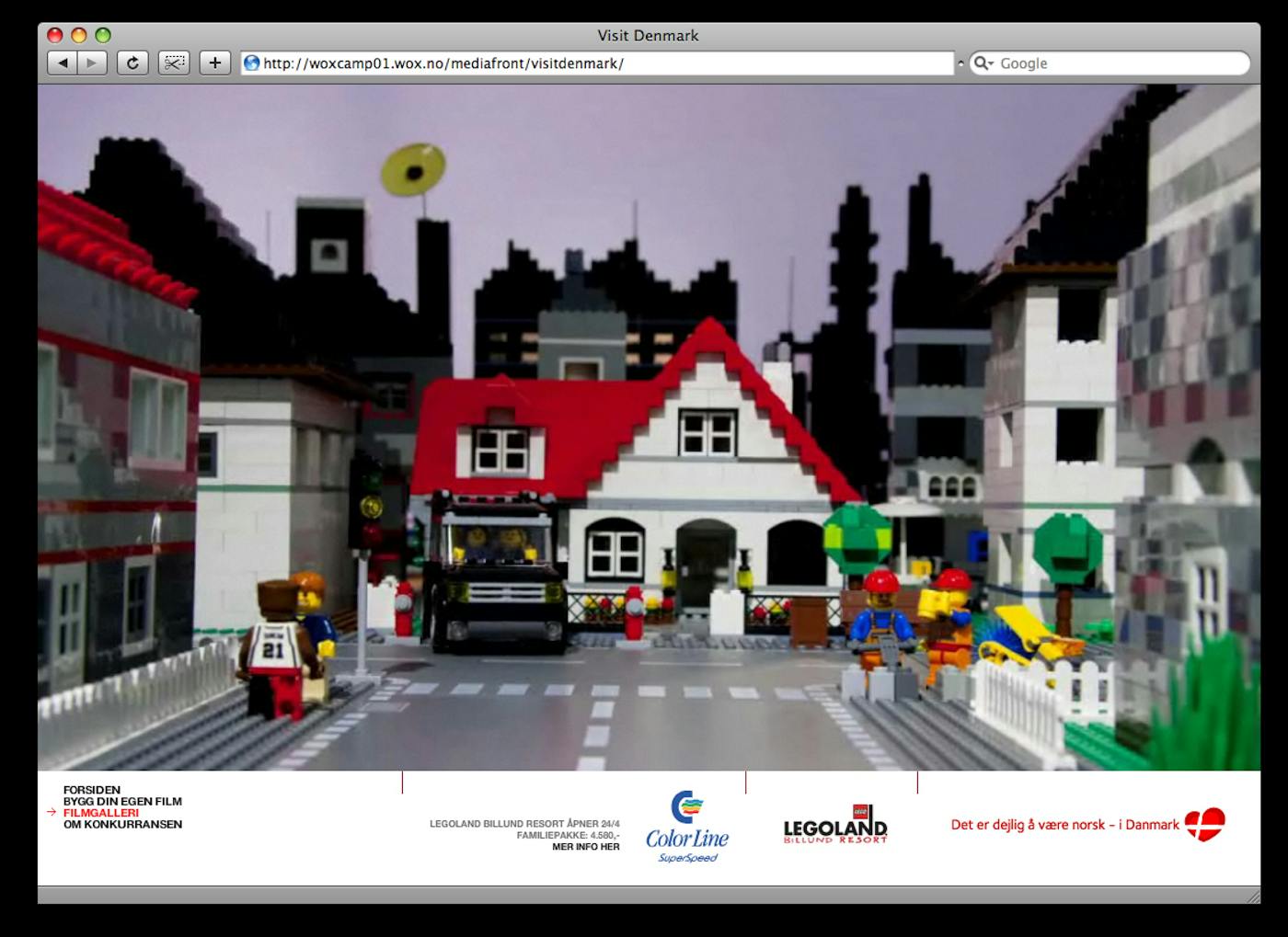Add bookmark with the plus button

point(215,63)
